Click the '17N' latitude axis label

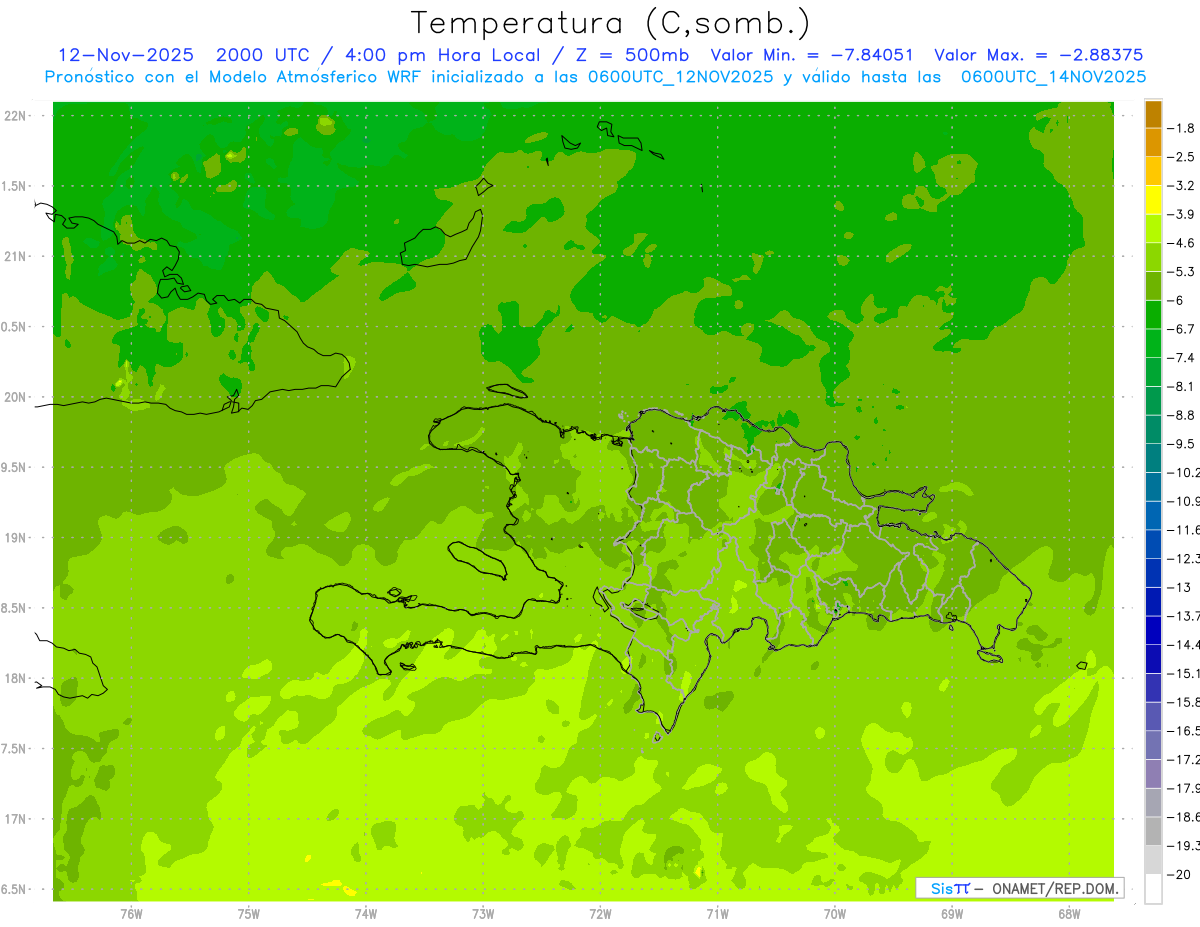[x=16, y=820]
